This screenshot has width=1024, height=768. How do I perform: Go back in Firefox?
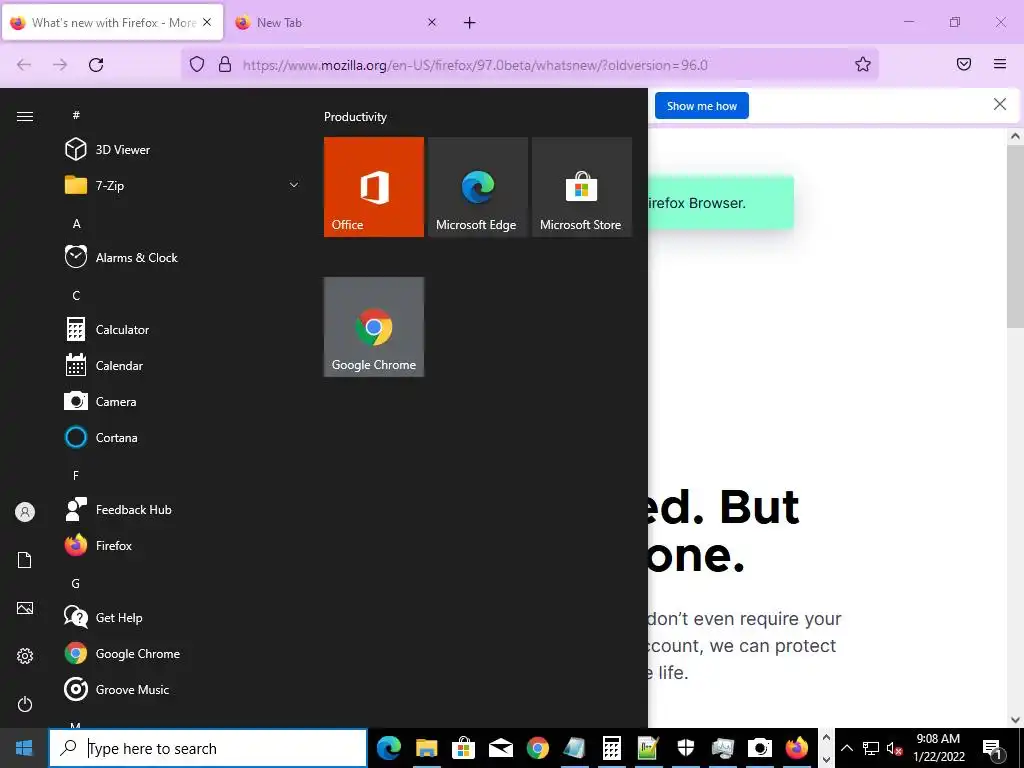coord(24,65)
